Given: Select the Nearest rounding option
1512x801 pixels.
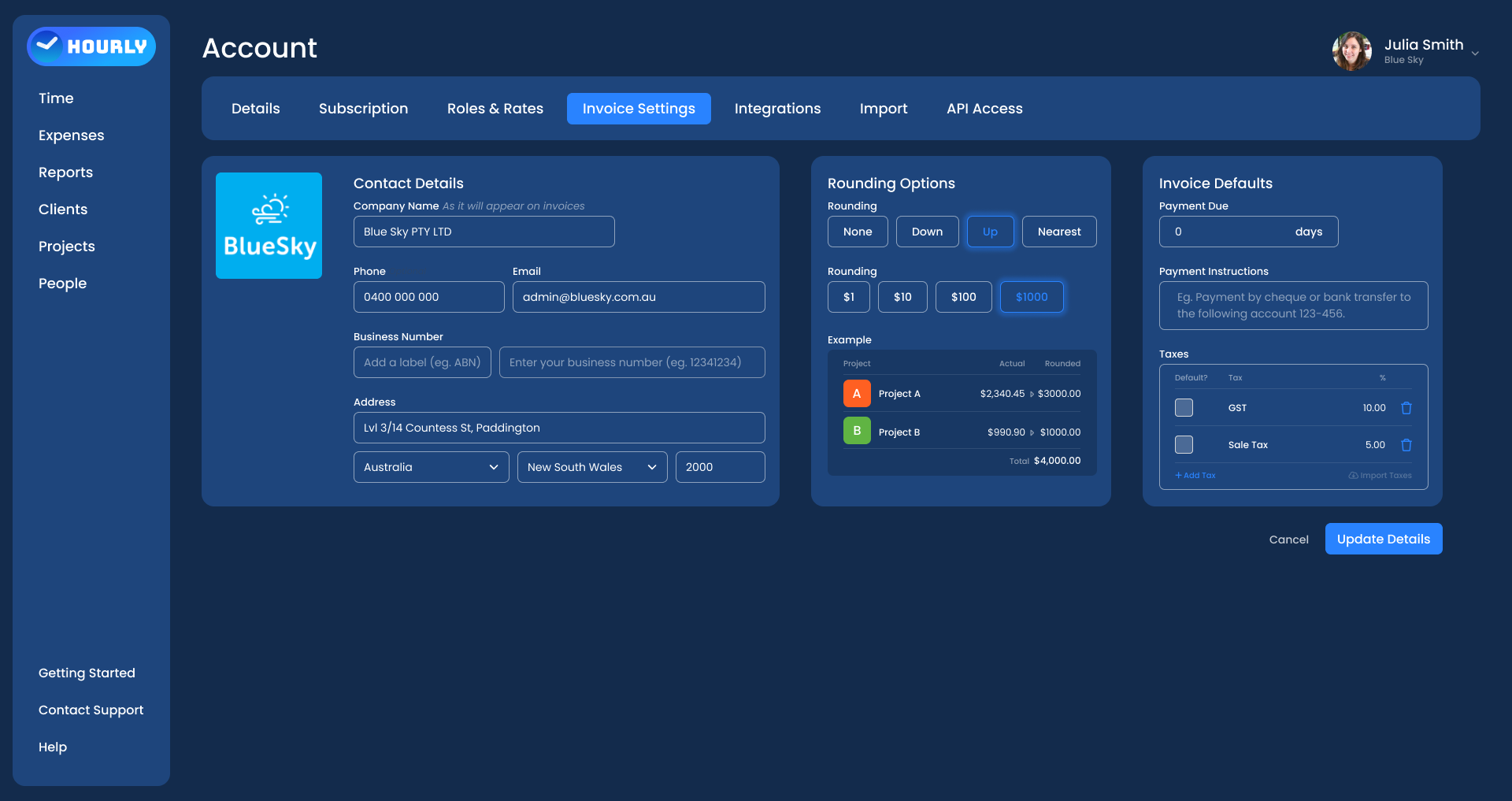Looking at the screenshot, I should pos(1058,232).
